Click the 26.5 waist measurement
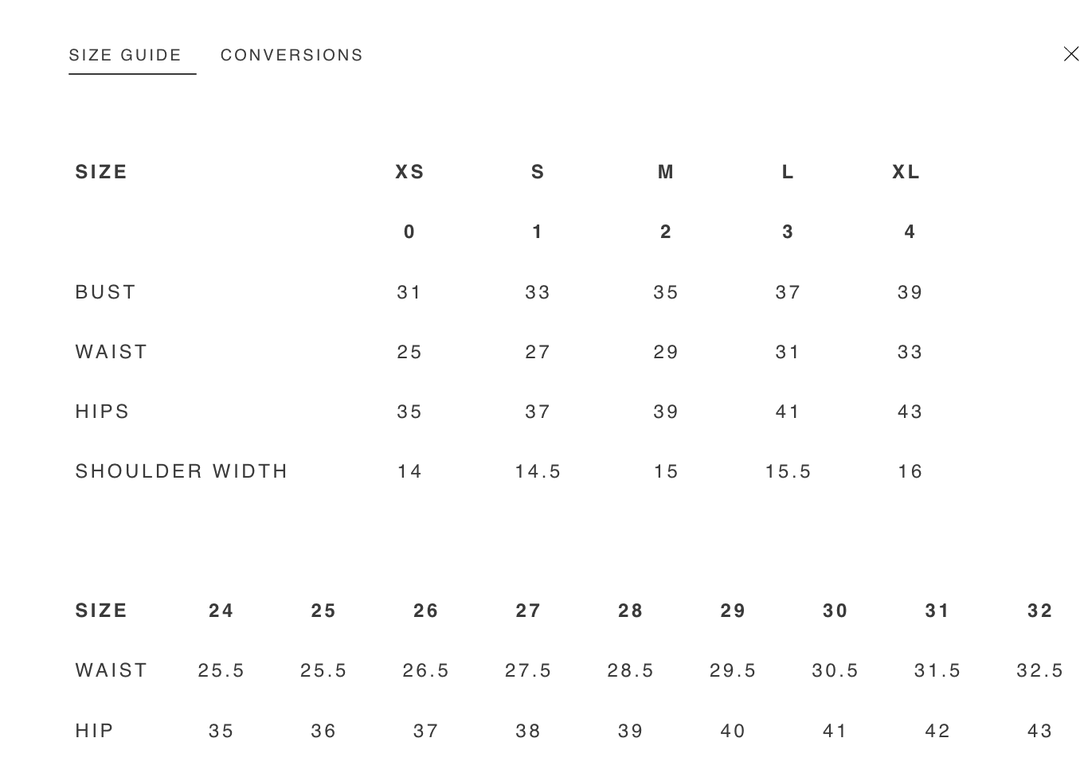Screen dimensions: 1080x777 (x=426, y=670)
